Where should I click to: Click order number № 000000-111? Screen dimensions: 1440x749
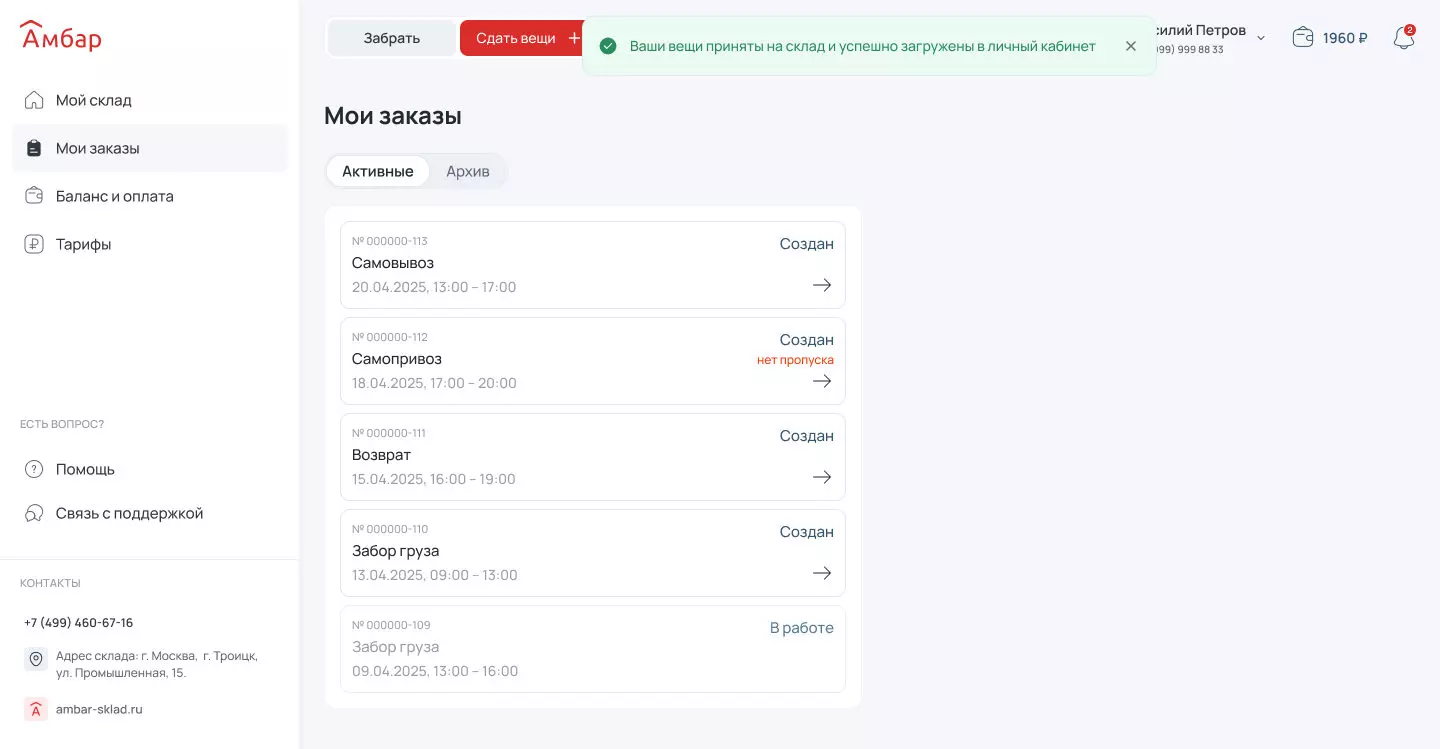click(x=389, y=433)
